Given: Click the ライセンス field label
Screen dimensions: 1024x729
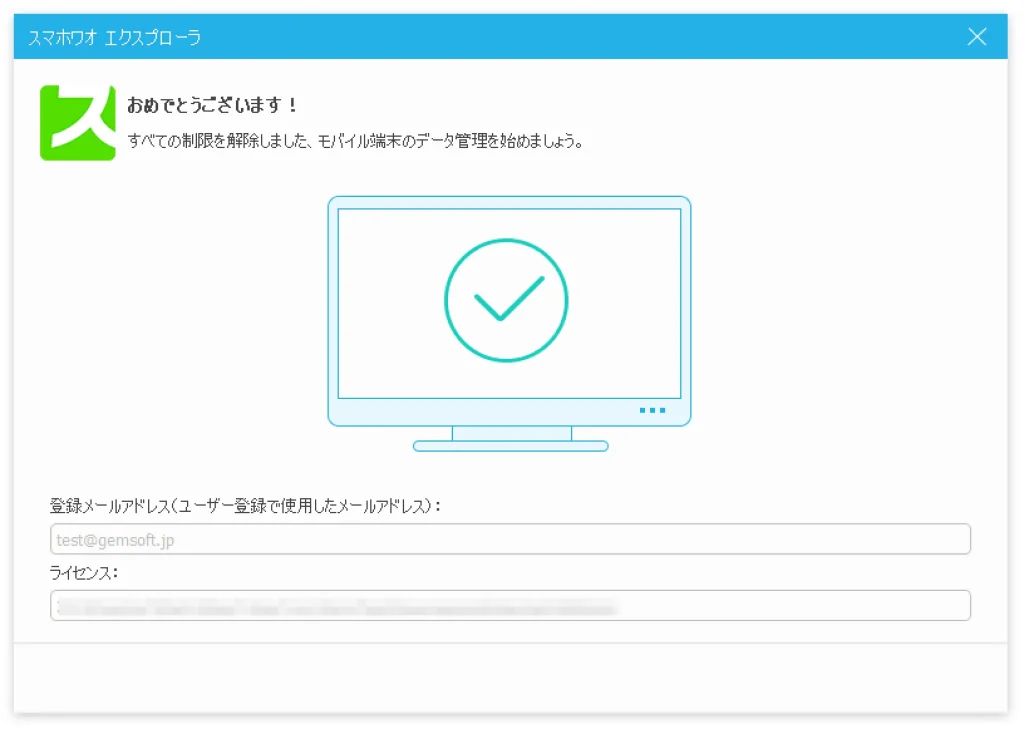Looking at the screenshot, I should [x=84, y=572].
